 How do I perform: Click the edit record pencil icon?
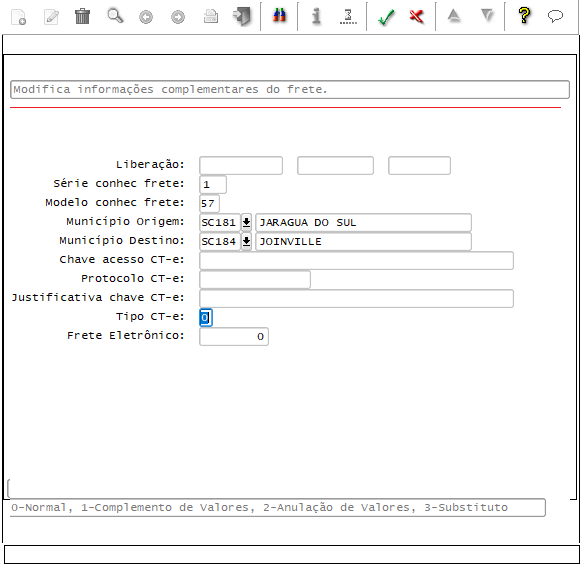(51, 17)
